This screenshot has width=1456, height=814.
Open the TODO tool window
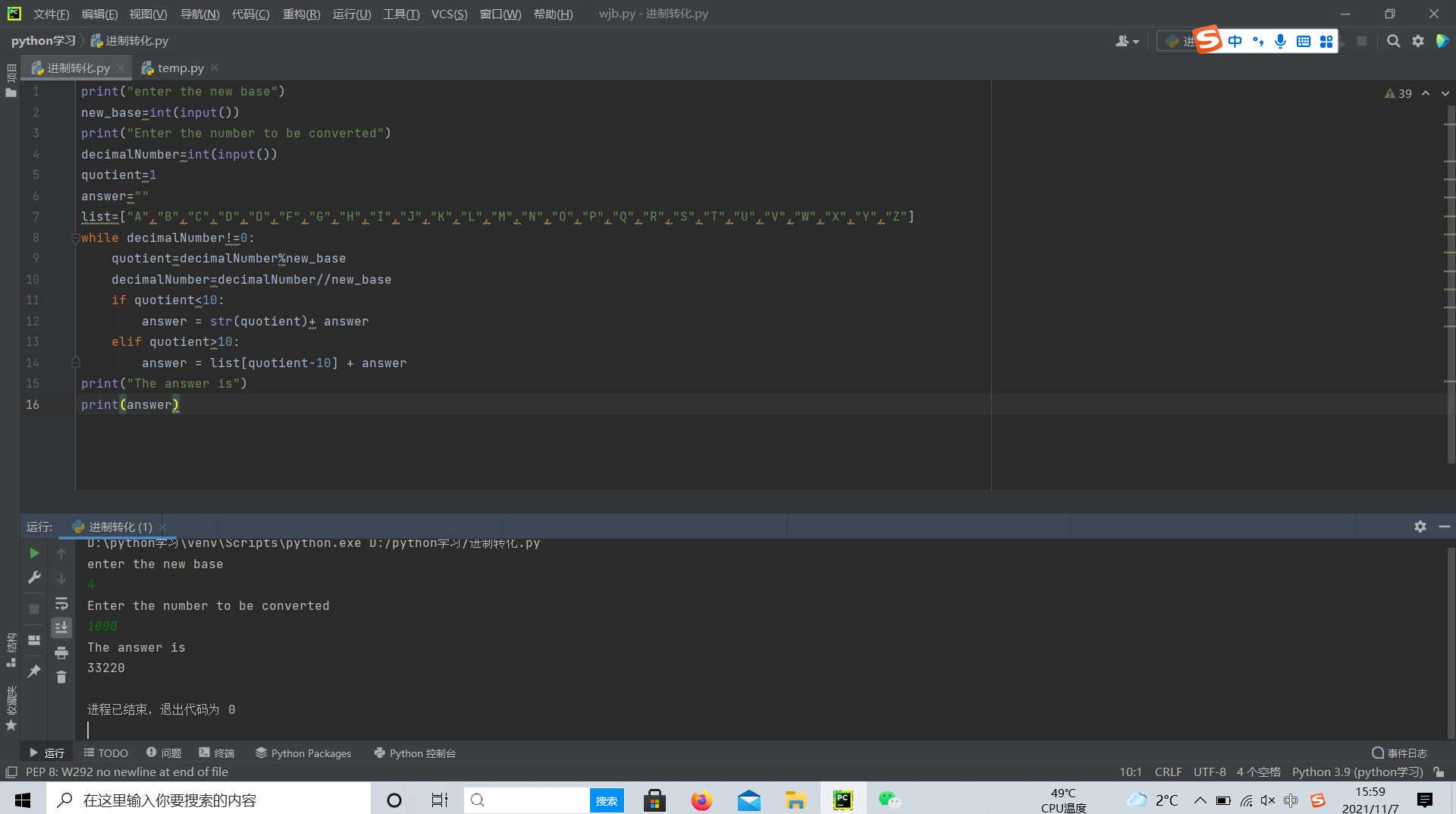[x=106, y=753]
